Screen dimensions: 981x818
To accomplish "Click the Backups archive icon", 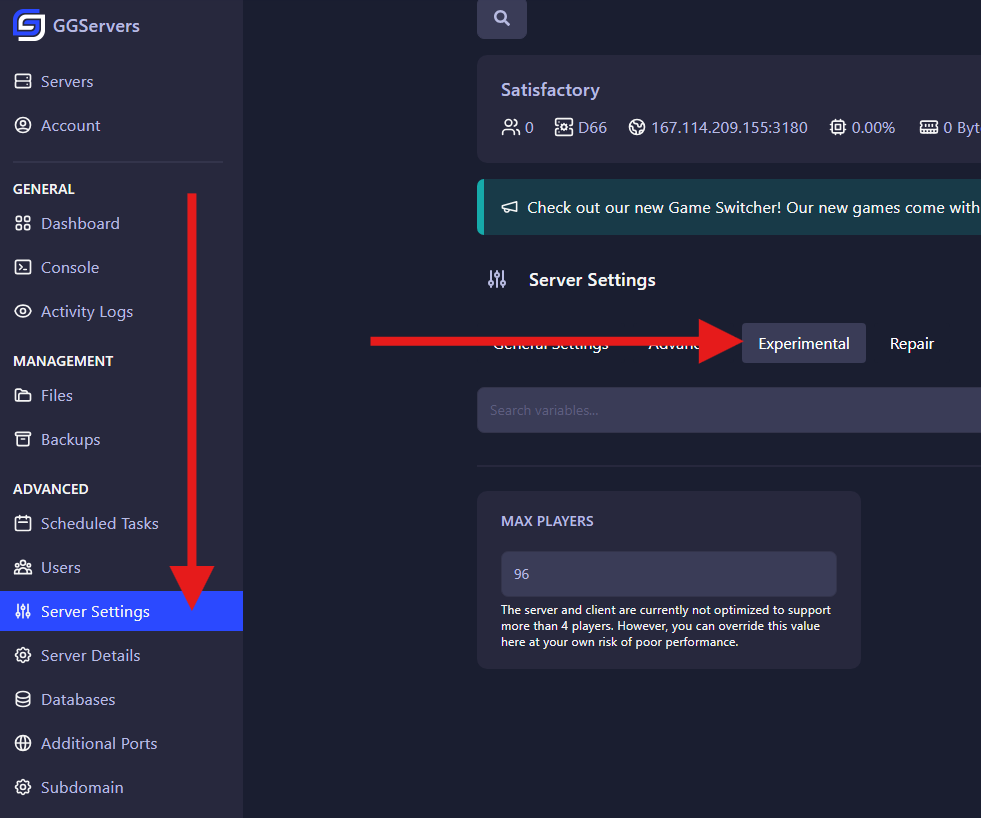I will (23, 440).
